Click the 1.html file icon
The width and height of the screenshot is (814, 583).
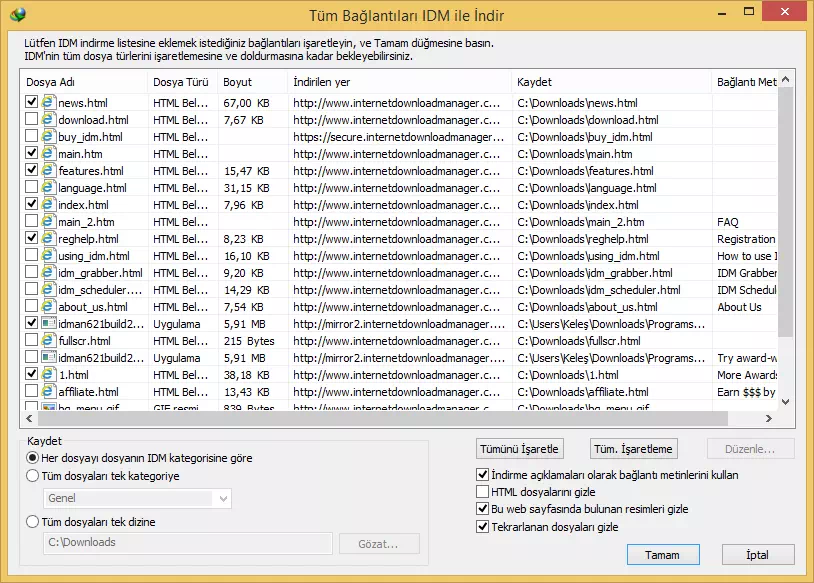pos(48,374)
